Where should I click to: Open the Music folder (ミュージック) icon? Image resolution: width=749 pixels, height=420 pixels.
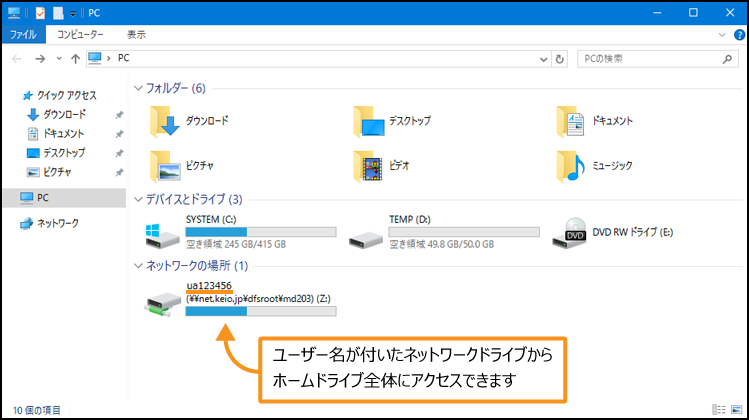point(573,164)
